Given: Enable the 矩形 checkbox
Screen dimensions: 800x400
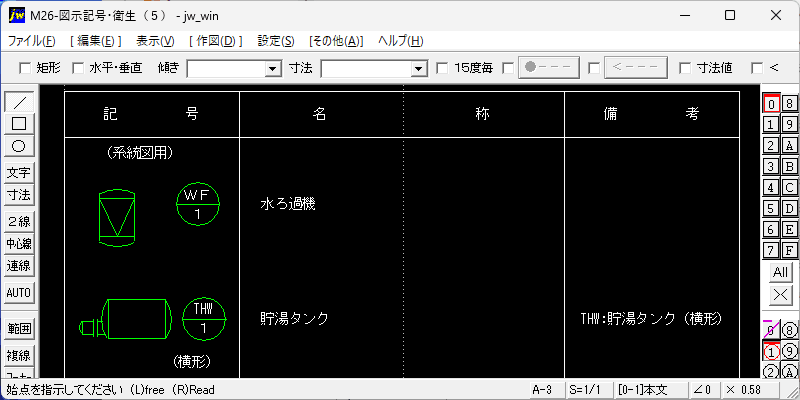Looking at the screenshot, I should click(x=23, y=68).
